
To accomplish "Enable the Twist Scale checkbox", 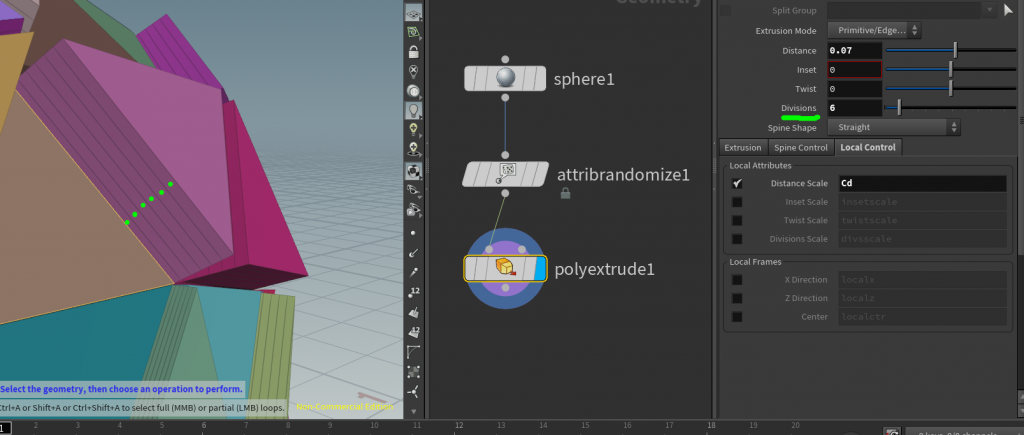I will (737, 220).
